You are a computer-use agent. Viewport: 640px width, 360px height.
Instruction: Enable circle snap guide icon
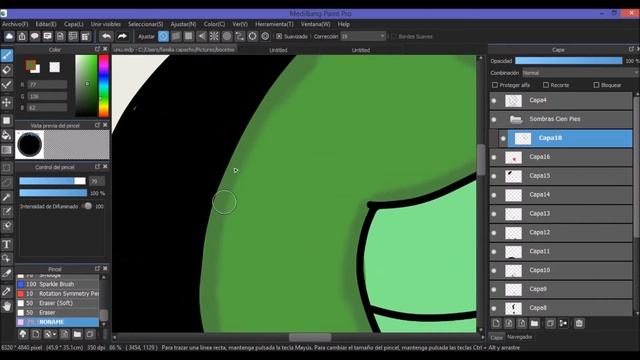pos(227,36)
